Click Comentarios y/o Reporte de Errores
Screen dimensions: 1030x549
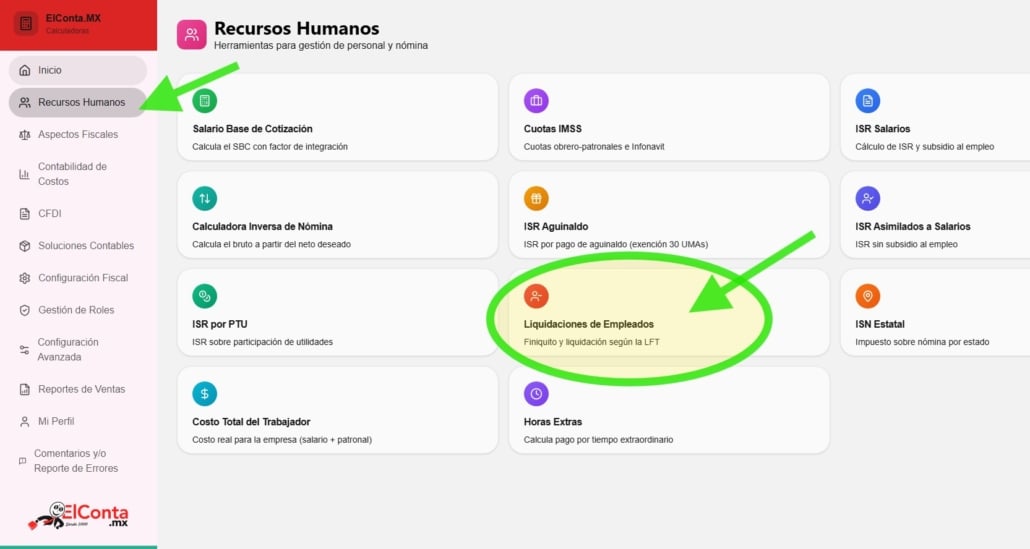[x=76, y=460]
